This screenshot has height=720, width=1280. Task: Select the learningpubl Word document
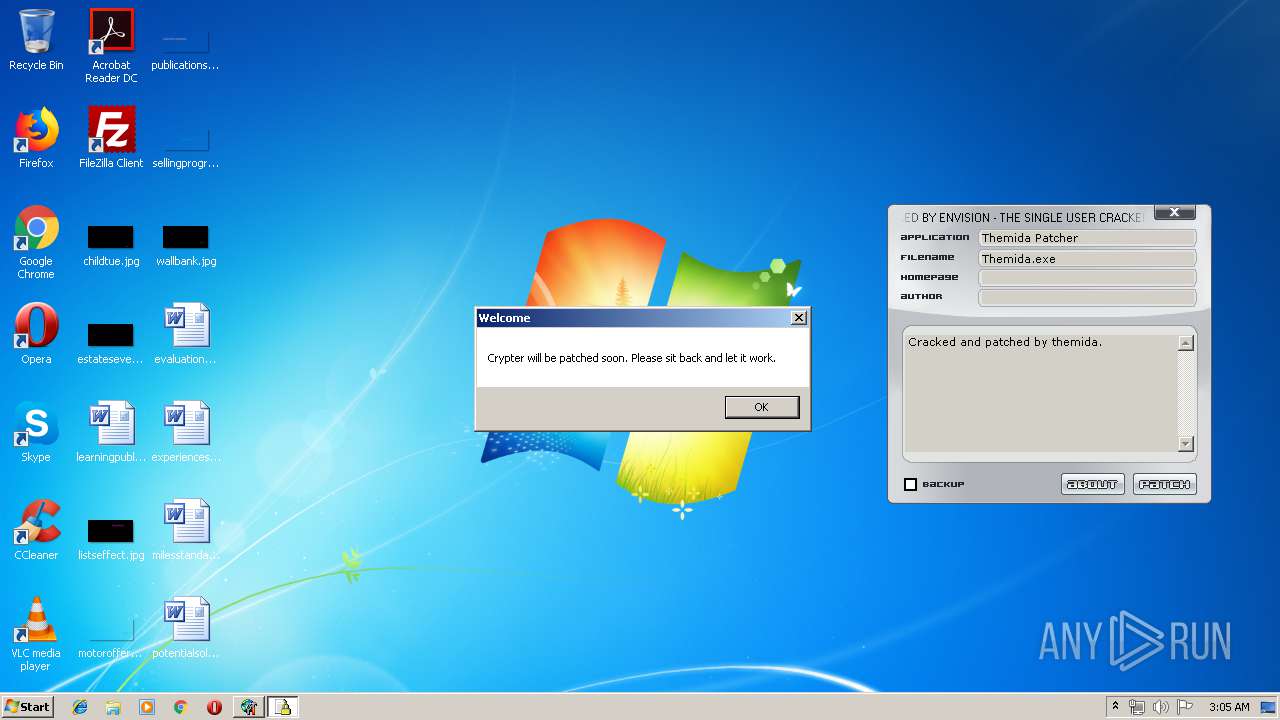(111, 432)
